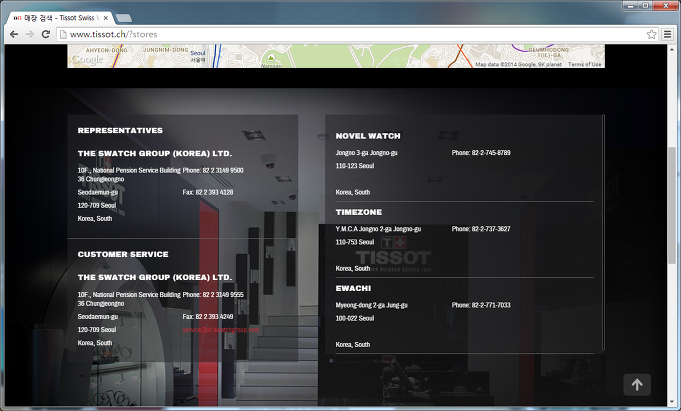
Task: Click Representatives phone 82 2 3149 9500
Action: [x=213, y=170]
